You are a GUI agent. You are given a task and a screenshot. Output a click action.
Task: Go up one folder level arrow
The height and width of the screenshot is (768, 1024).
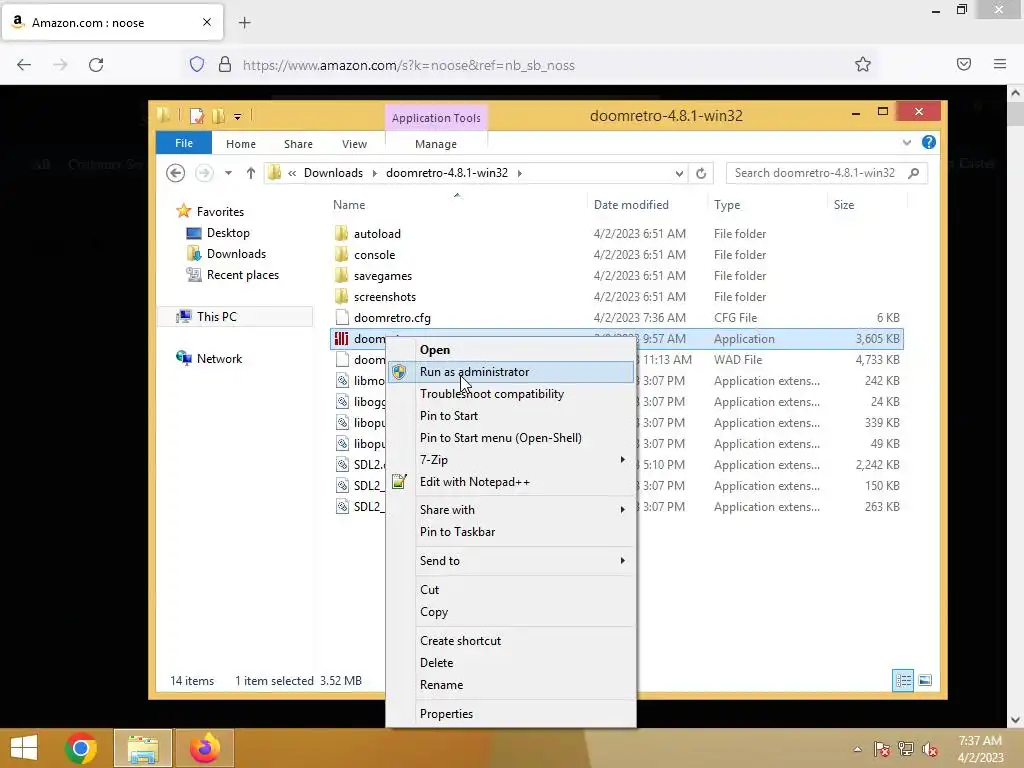(251, 173)
